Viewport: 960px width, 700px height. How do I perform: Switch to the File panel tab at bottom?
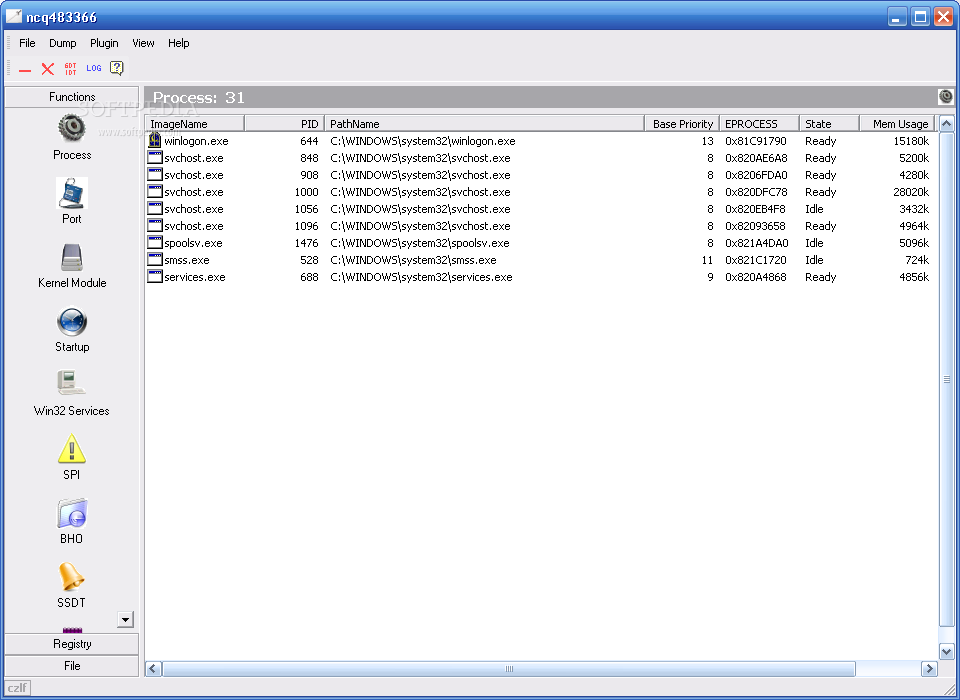click(x=72, y=666)
